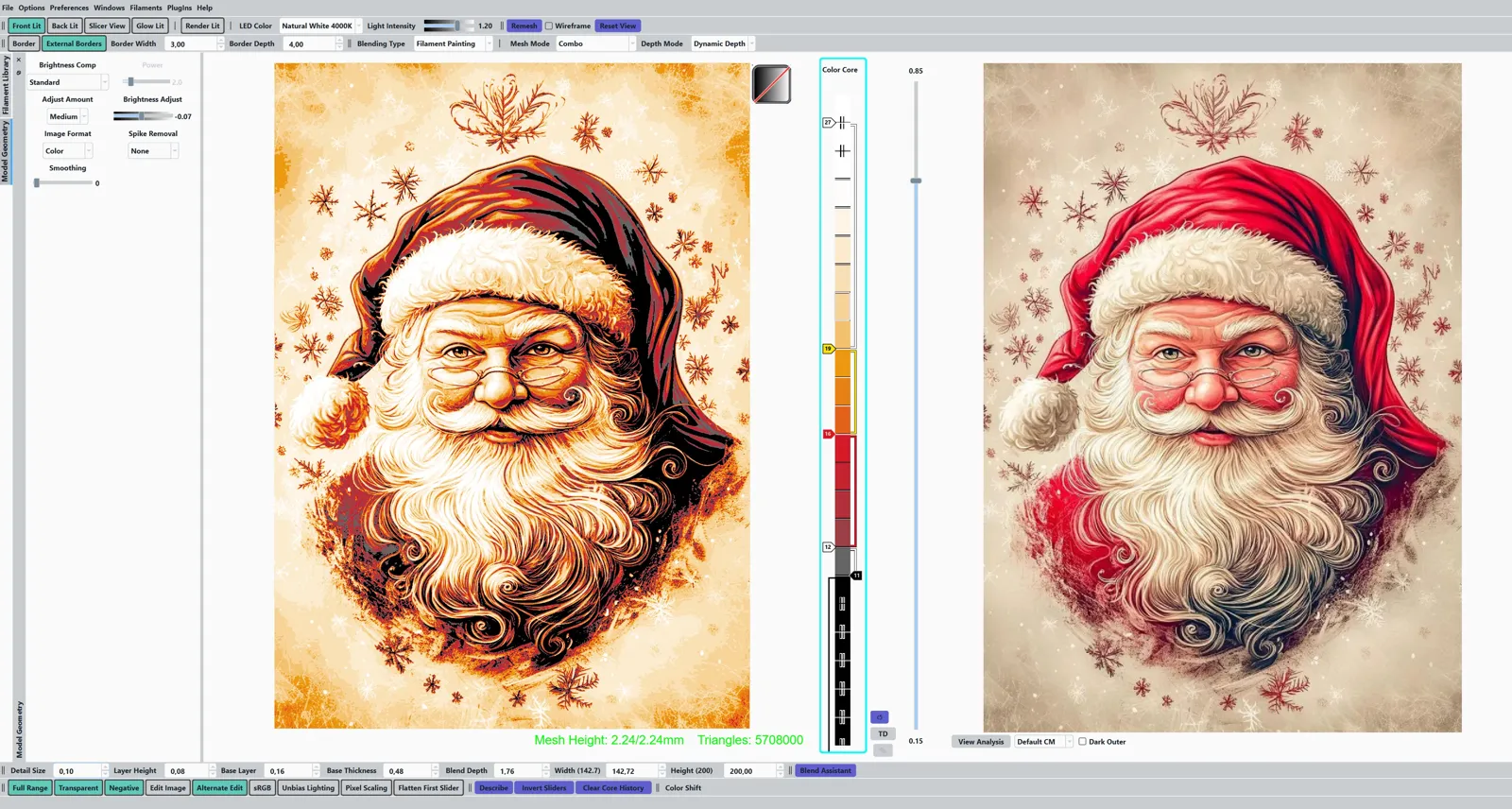The width and height of the screenshot is (1512, 809).
Task: Toggle Back Lit view
Action: (65, 26)
